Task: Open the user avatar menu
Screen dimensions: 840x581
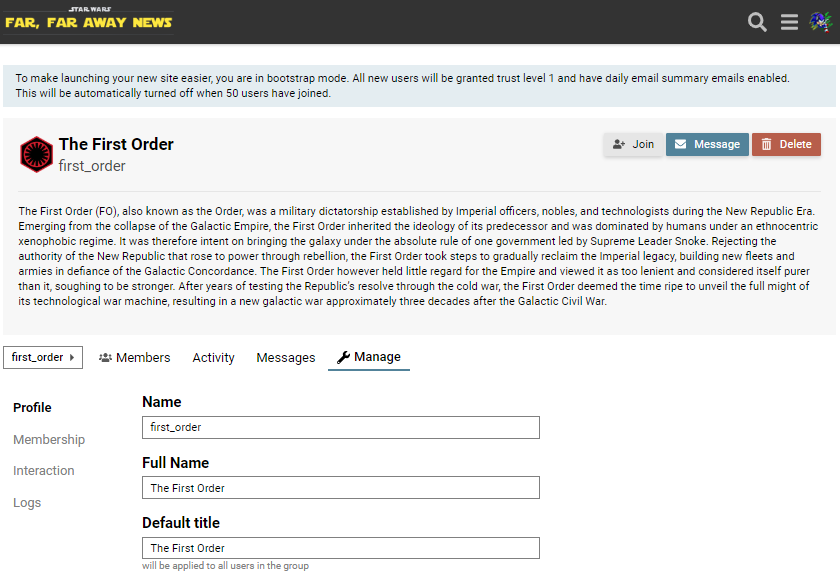Action: click(x=820, y=22)
